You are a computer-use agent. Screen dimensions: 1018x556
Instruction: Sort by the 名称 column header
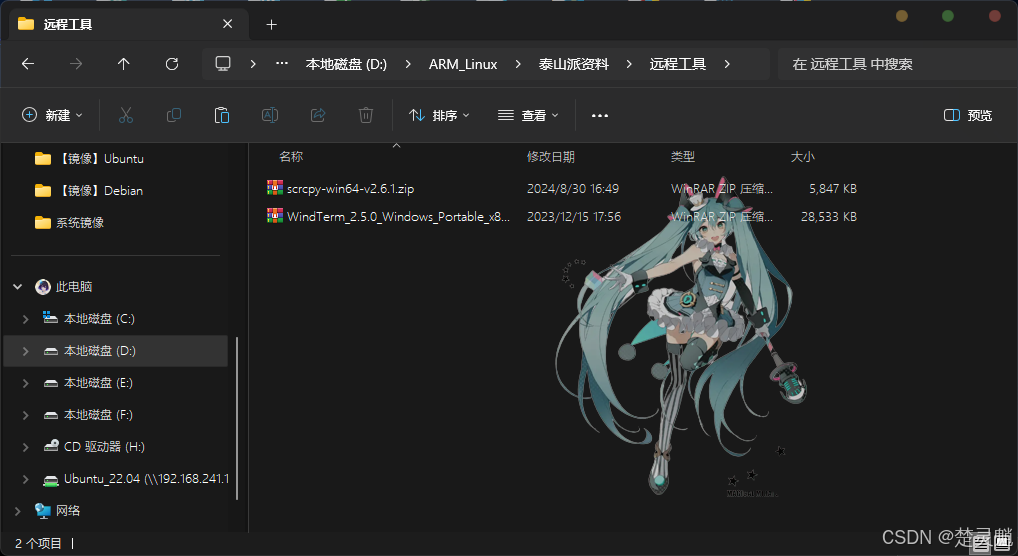point(291,157)
